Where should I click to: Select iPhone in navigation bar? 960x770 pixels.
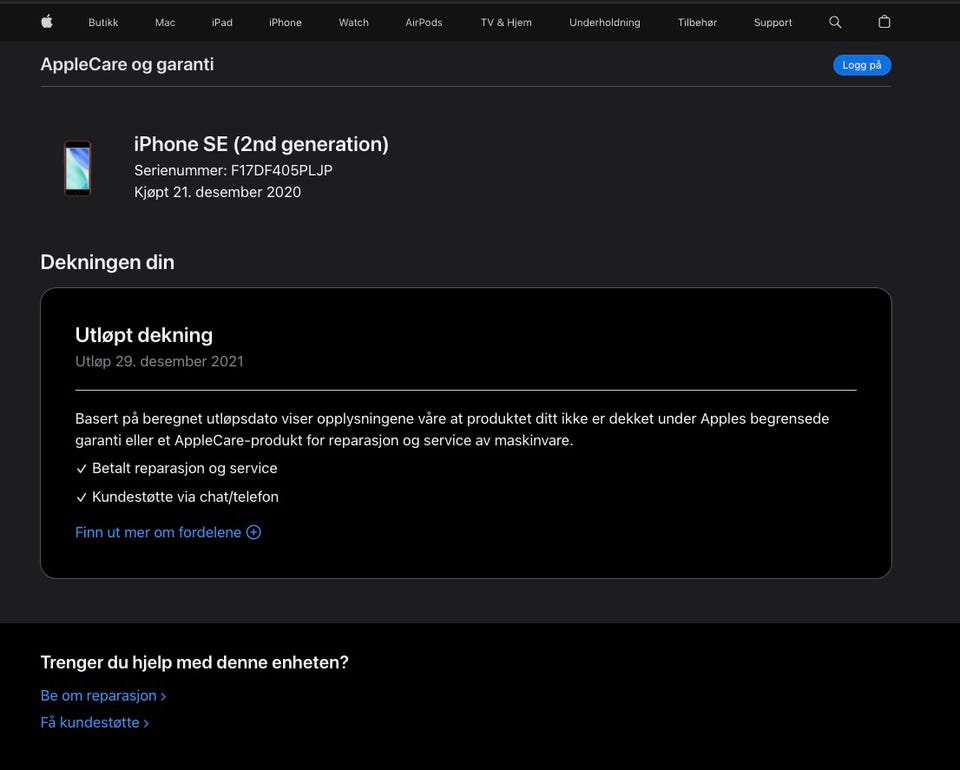tap(285, 23)
